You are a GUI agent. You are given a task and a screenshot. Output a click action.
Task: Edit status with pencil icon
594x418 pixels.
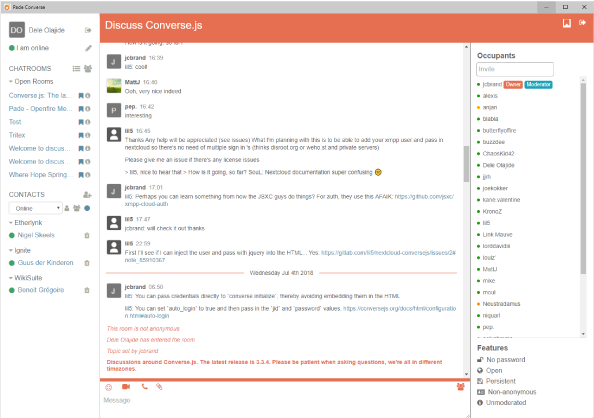(88, 48)
